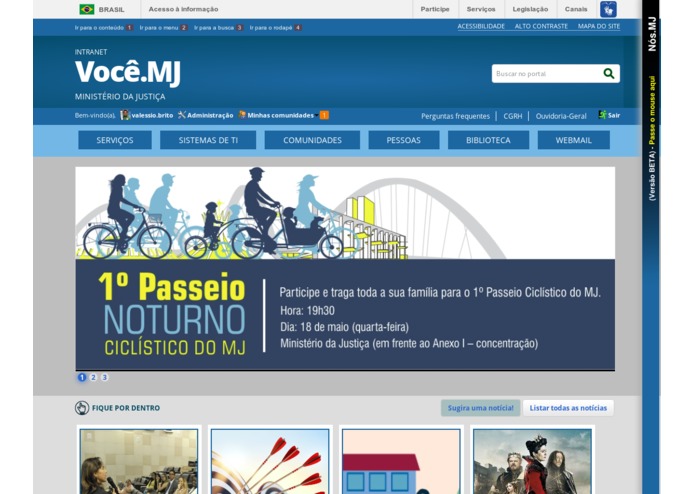Click the Sugira uma notícia! button
Screen dimensions: 695x494
(480, 408)
